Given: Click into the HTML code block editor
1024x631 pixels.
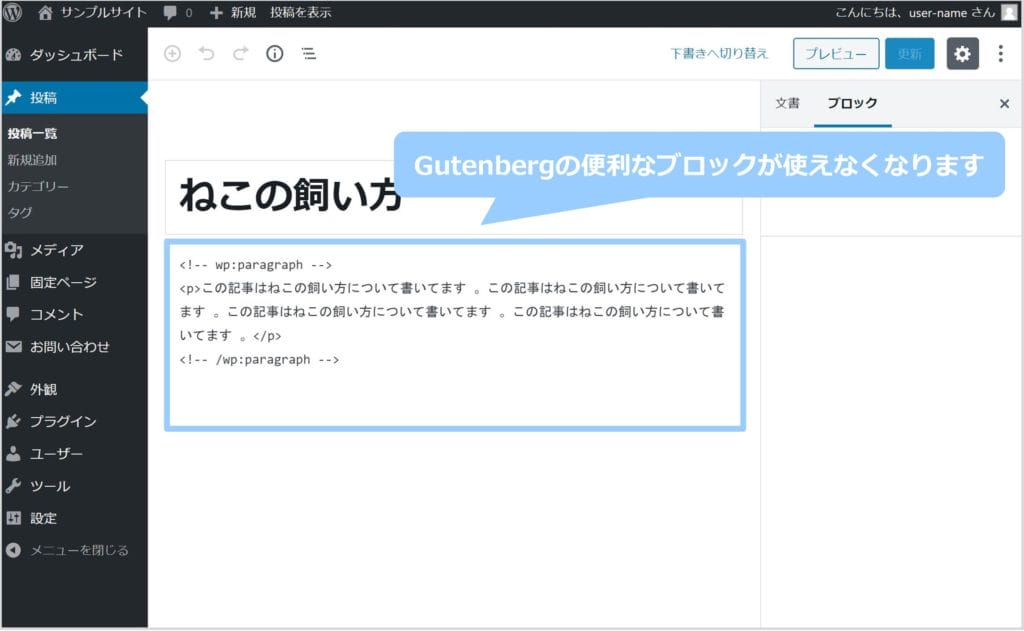Looking at the screenshot, I should (455, 335).
